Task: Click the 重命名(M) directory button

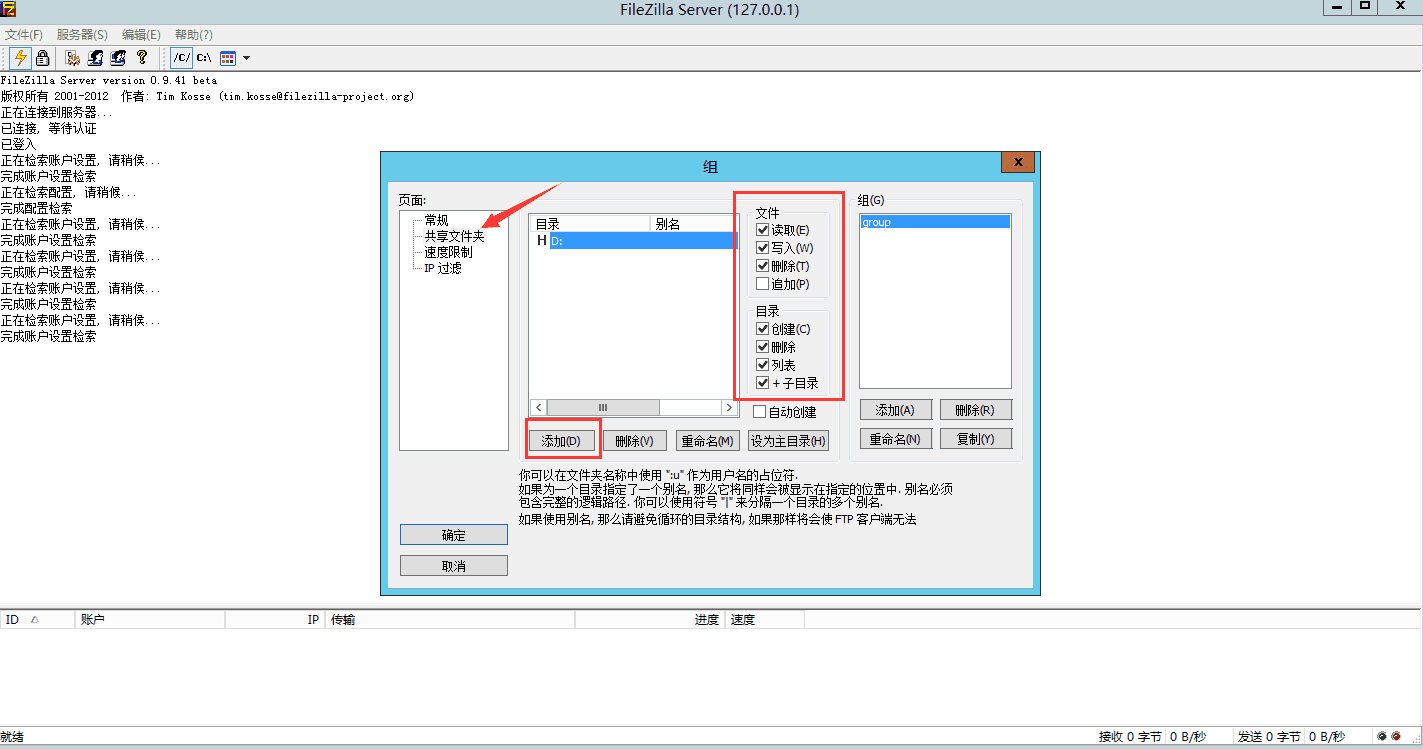Action: click(707, 441)
